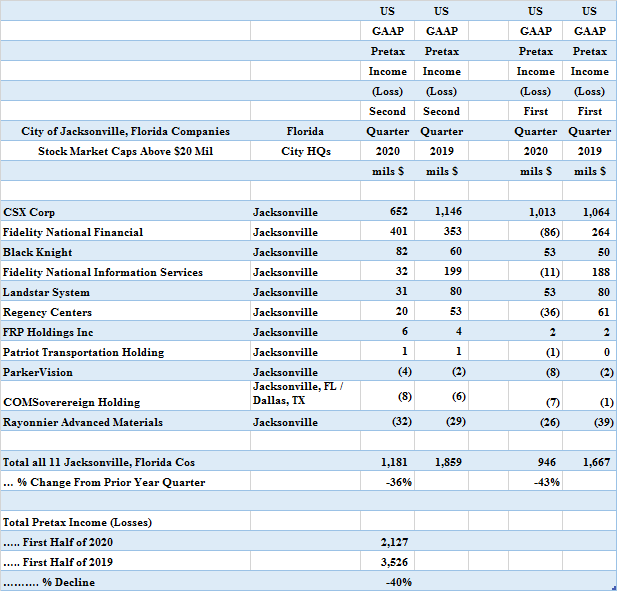The width and height of the screenshot is (617, 591).
Task: Click Rayonnier Q2 2019 loss (29)
Action: click(x=456, y=422)
